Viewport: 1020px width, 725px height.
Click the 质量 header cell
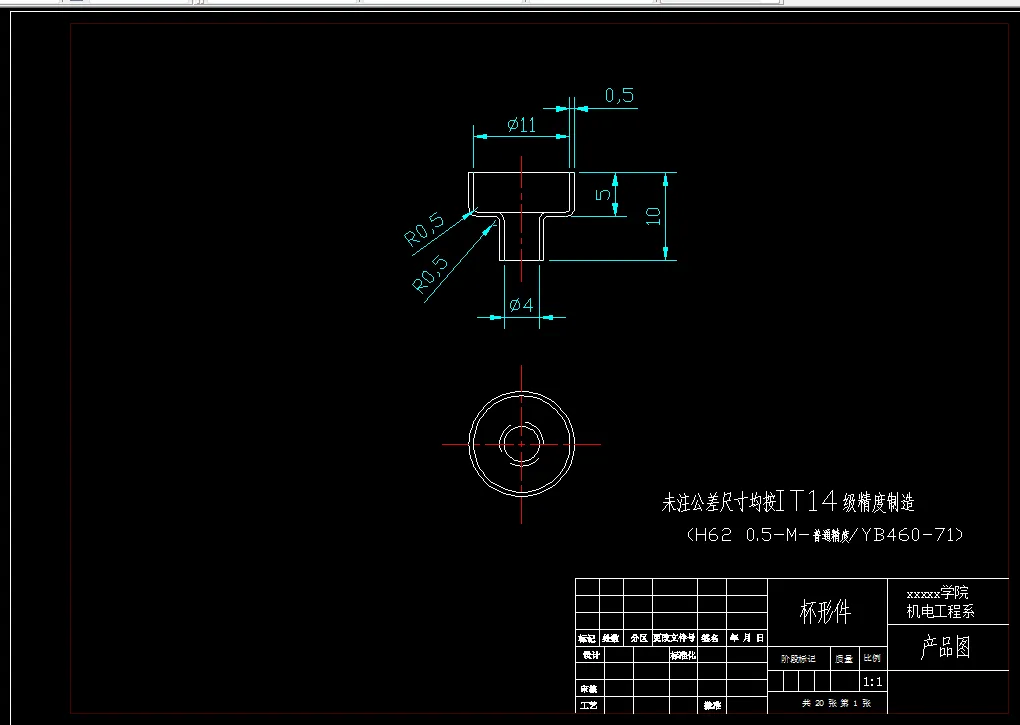(x=844, y=659)
